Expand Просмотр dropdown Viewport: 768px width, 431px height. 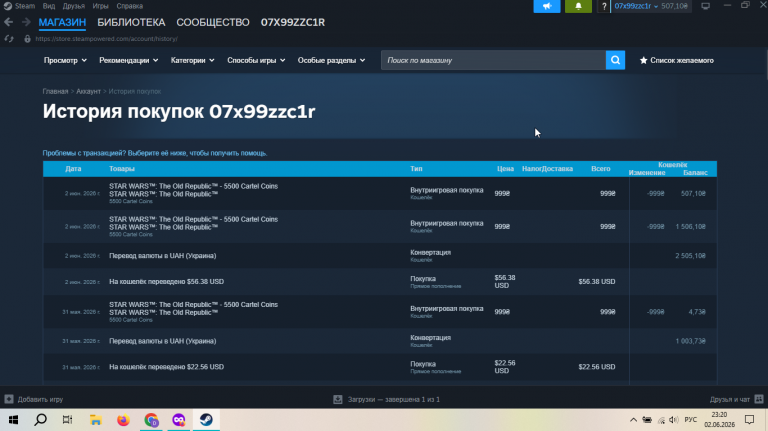[65, 60]
